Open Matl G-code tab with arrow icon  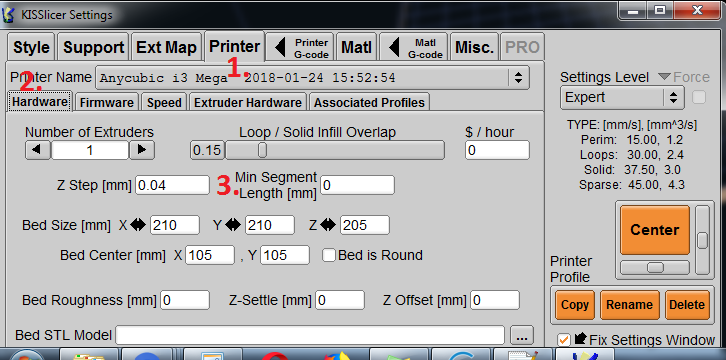pyautogui.click(x=413, y=48)
